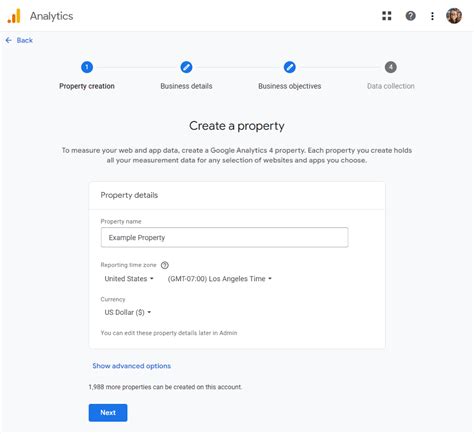
Task: Click the user profile avatar
Action: point(454,16)
